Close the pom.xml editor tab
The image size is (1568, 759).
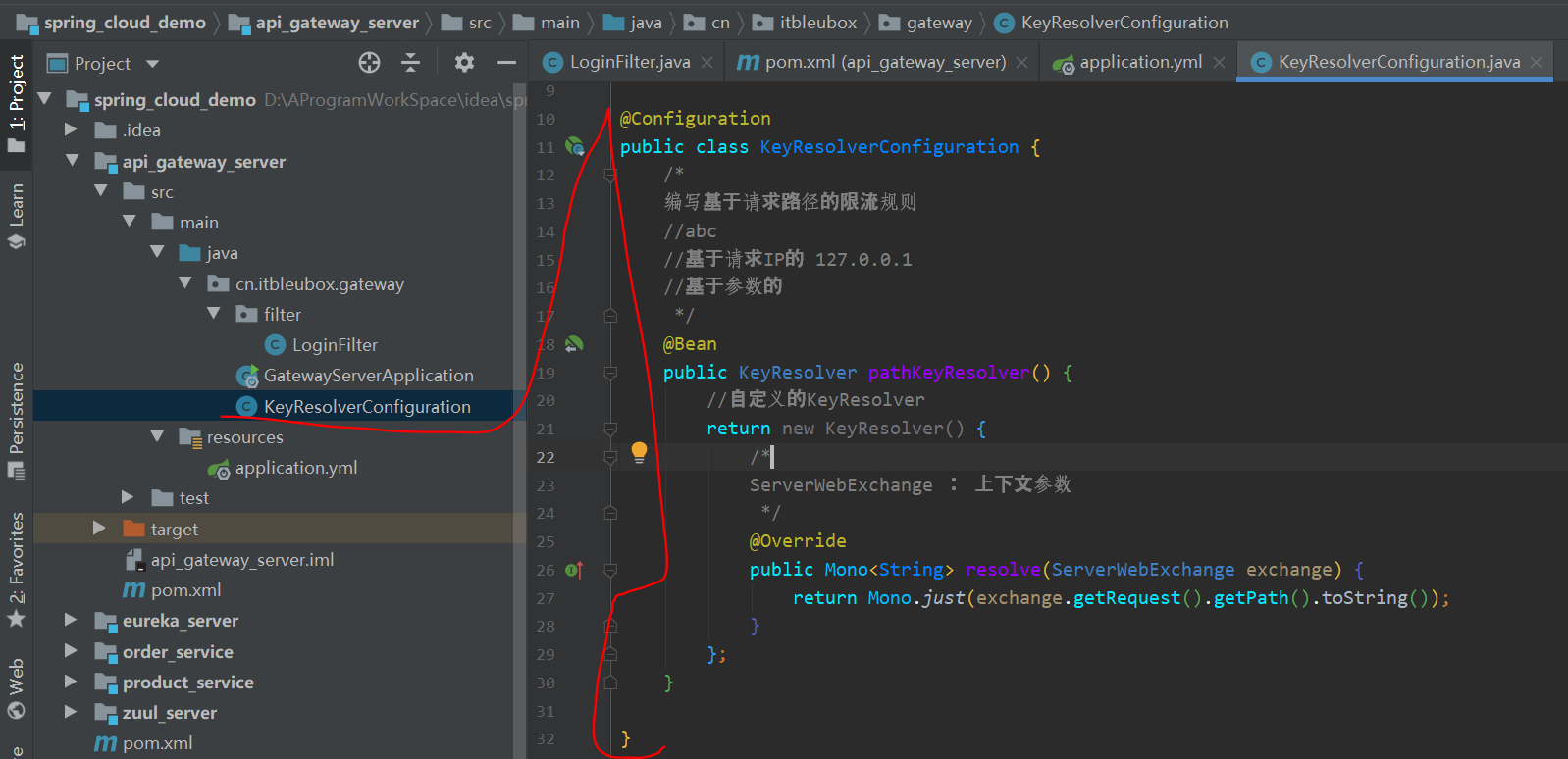point(1021,63)
